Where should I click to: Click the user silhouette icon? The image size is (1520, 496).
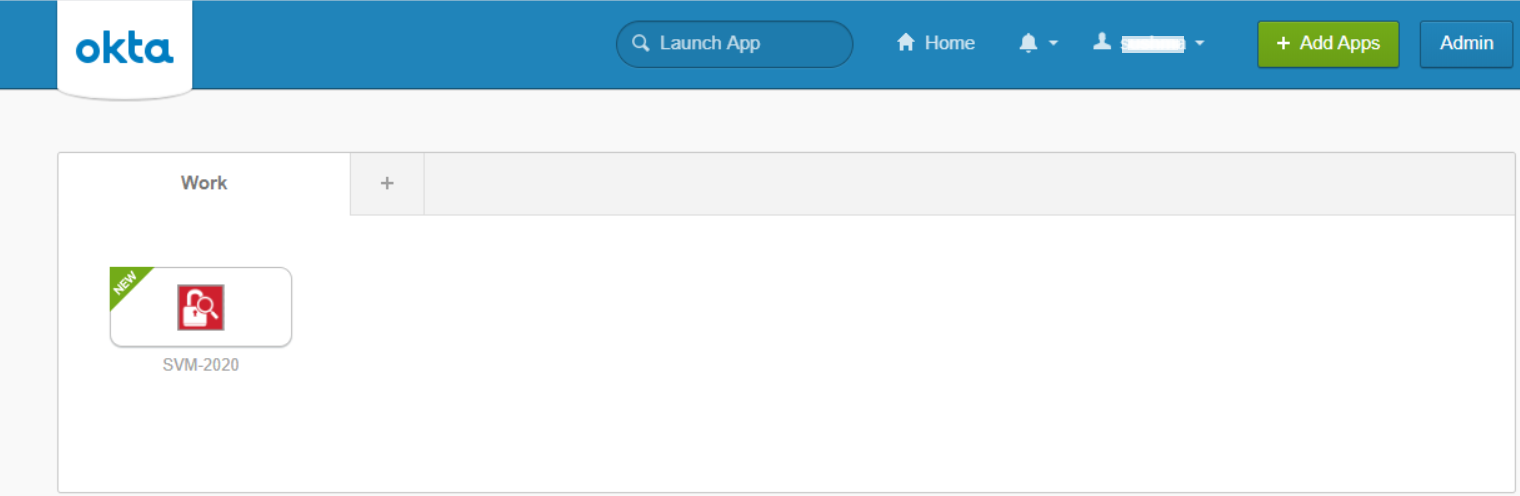[1102, 42]
